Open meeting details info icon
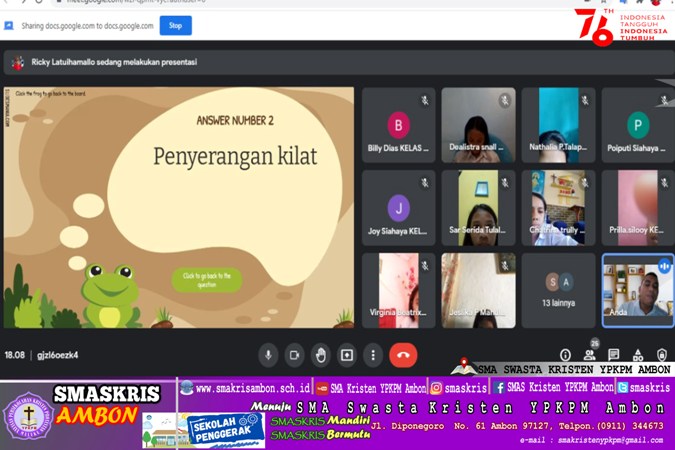The width and height of the screenshot is (675, 450). click(x=565, y=355)
